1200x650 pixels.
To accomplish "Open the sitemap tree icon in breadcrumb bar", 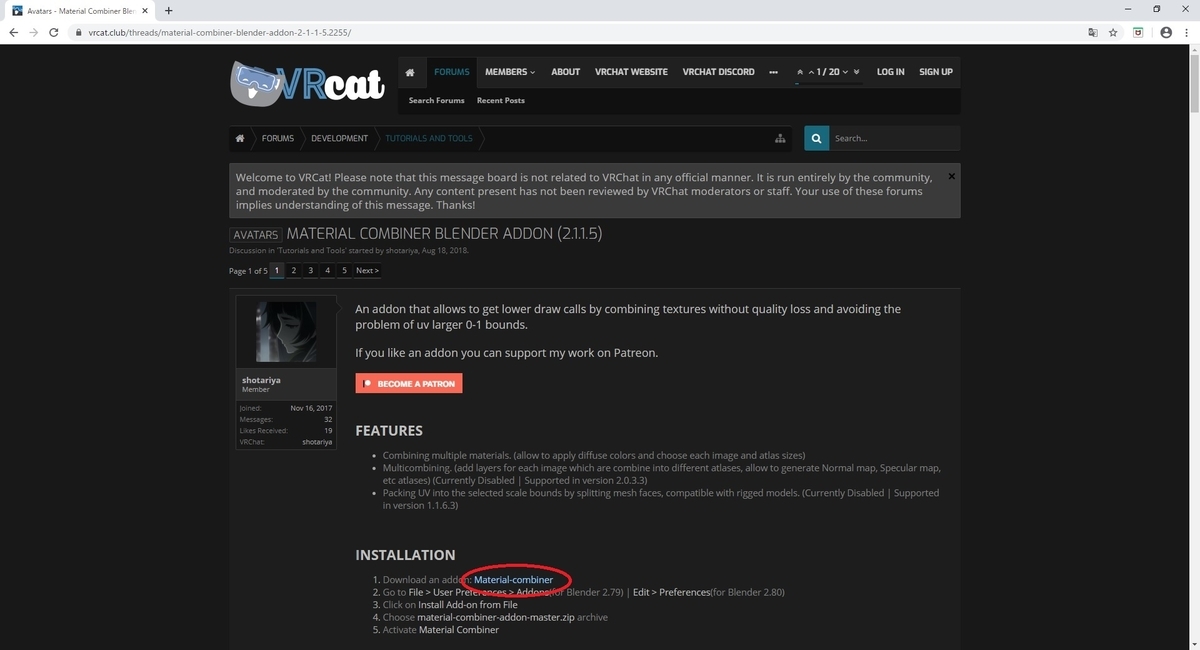I will 780,138.
